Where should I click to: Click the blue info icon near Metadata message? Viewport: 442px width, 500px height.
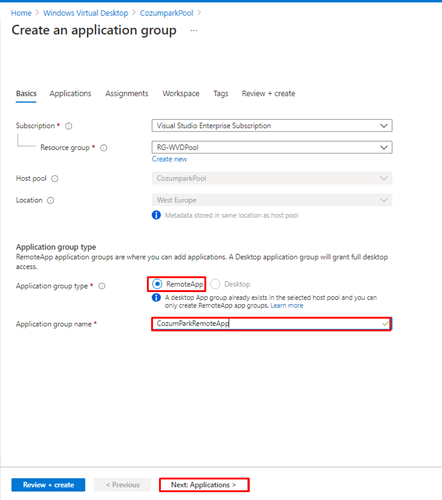tap(156, 215)
